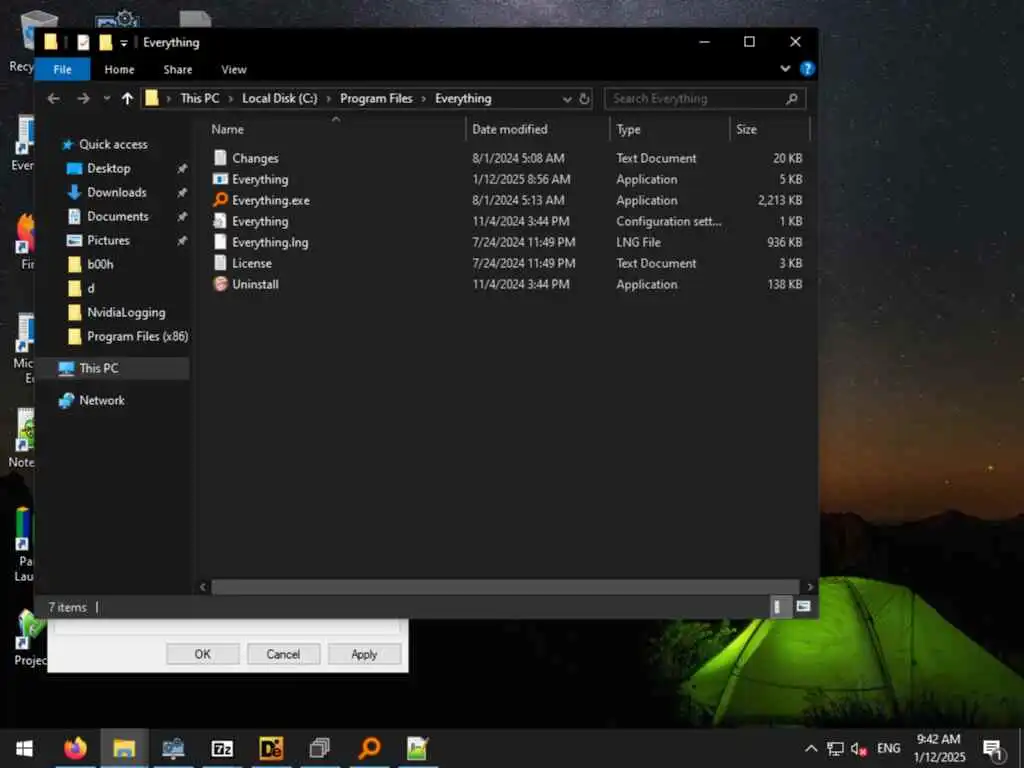Open Pictures in Quick access
Image resolution: width=1024 pixels, height=768 pixels.
pos(108,240)
